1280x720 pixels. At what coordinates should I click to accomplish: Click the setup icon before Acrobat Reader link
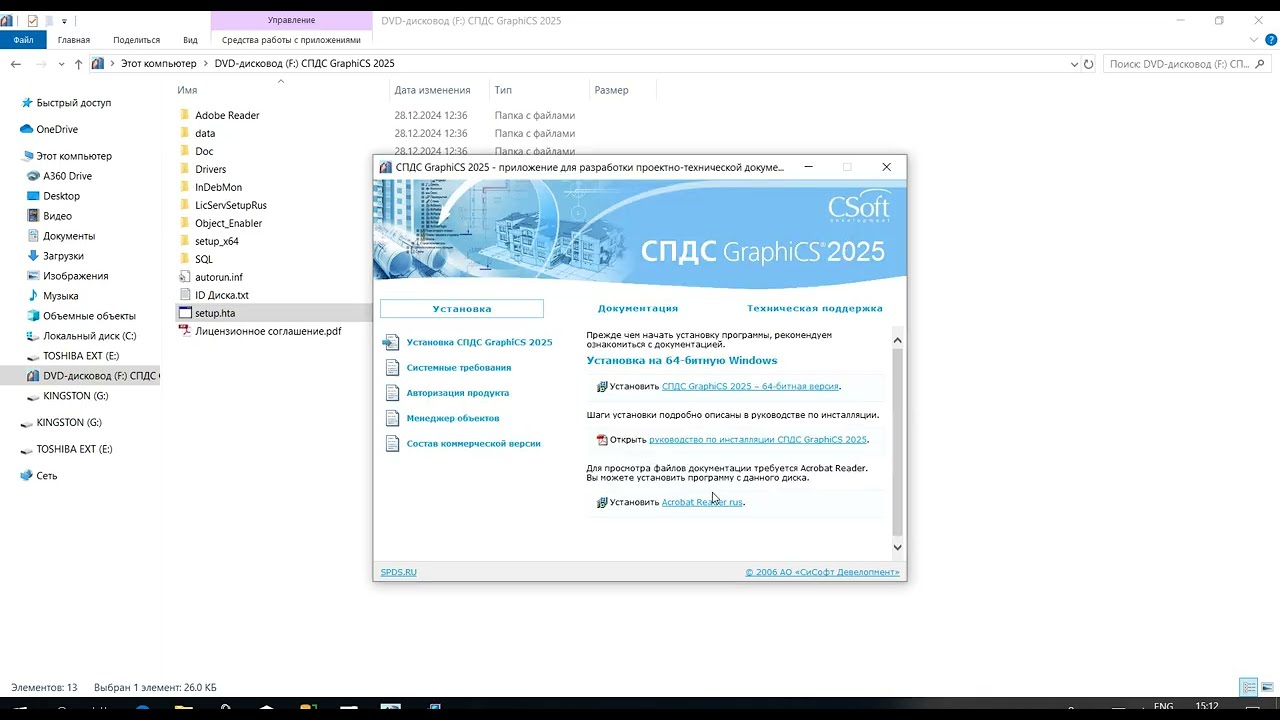(602, 502)
